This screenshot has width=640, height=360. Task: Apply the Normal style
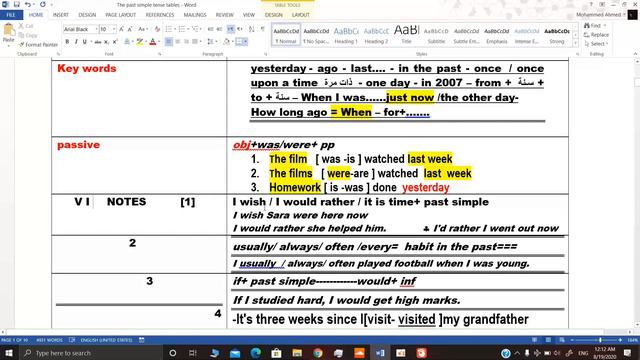point(286,36)
